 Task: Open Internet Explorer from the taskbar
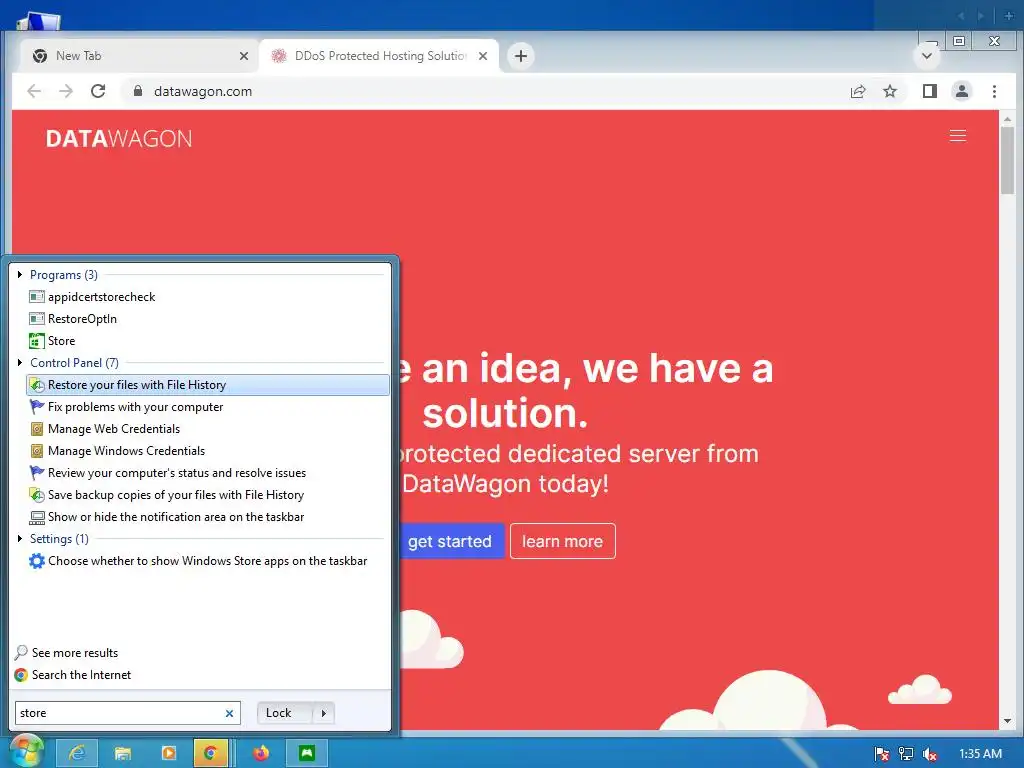[x=77, y=753]
